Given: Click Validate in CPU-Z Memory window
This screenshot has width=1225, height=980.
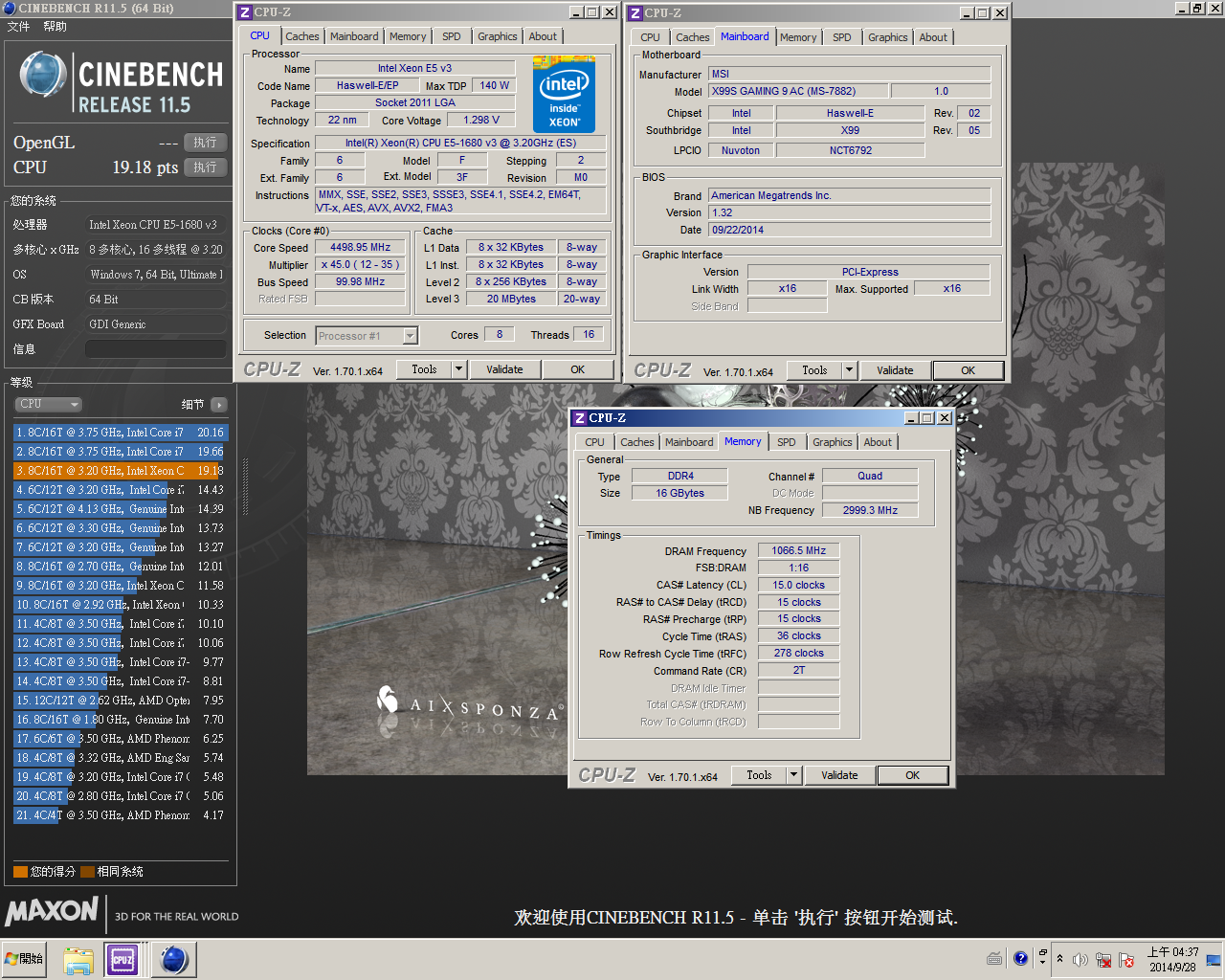Looking at the screenshot, I should (x=839, y=775).
